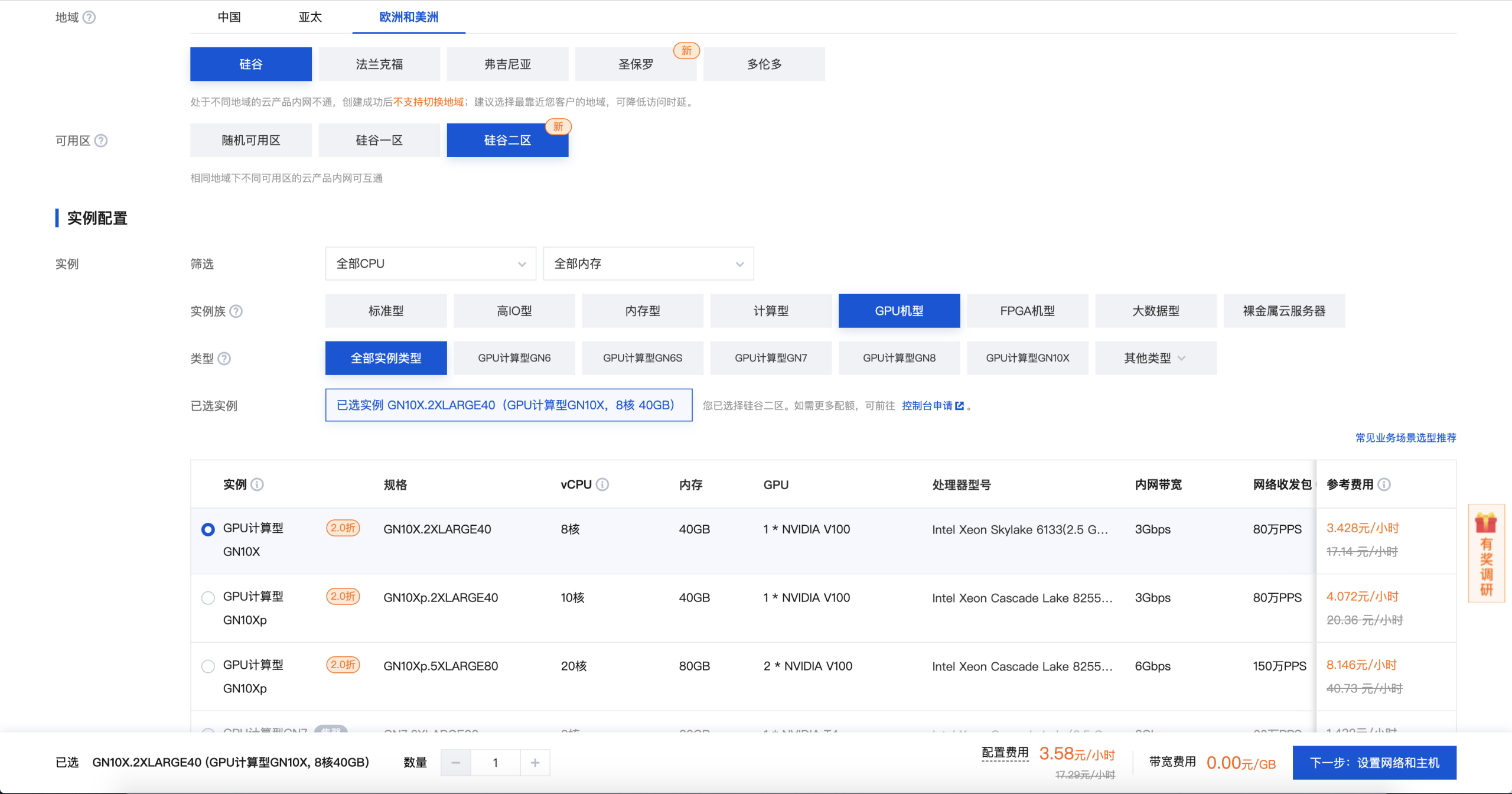1512x794 pixels.
Task: Choose 随机可用区 availability zone
Action: pos(251,141)
